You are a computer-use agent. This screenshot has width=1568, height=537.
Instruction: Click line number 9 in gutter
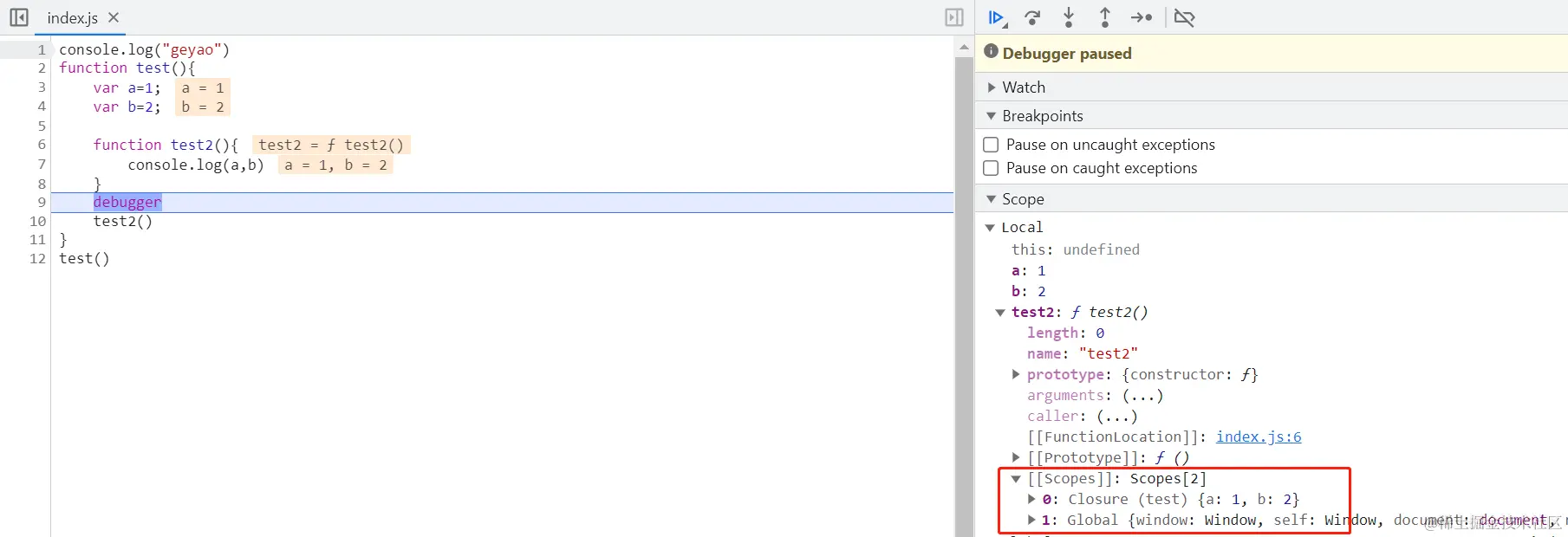pos(42,202)
